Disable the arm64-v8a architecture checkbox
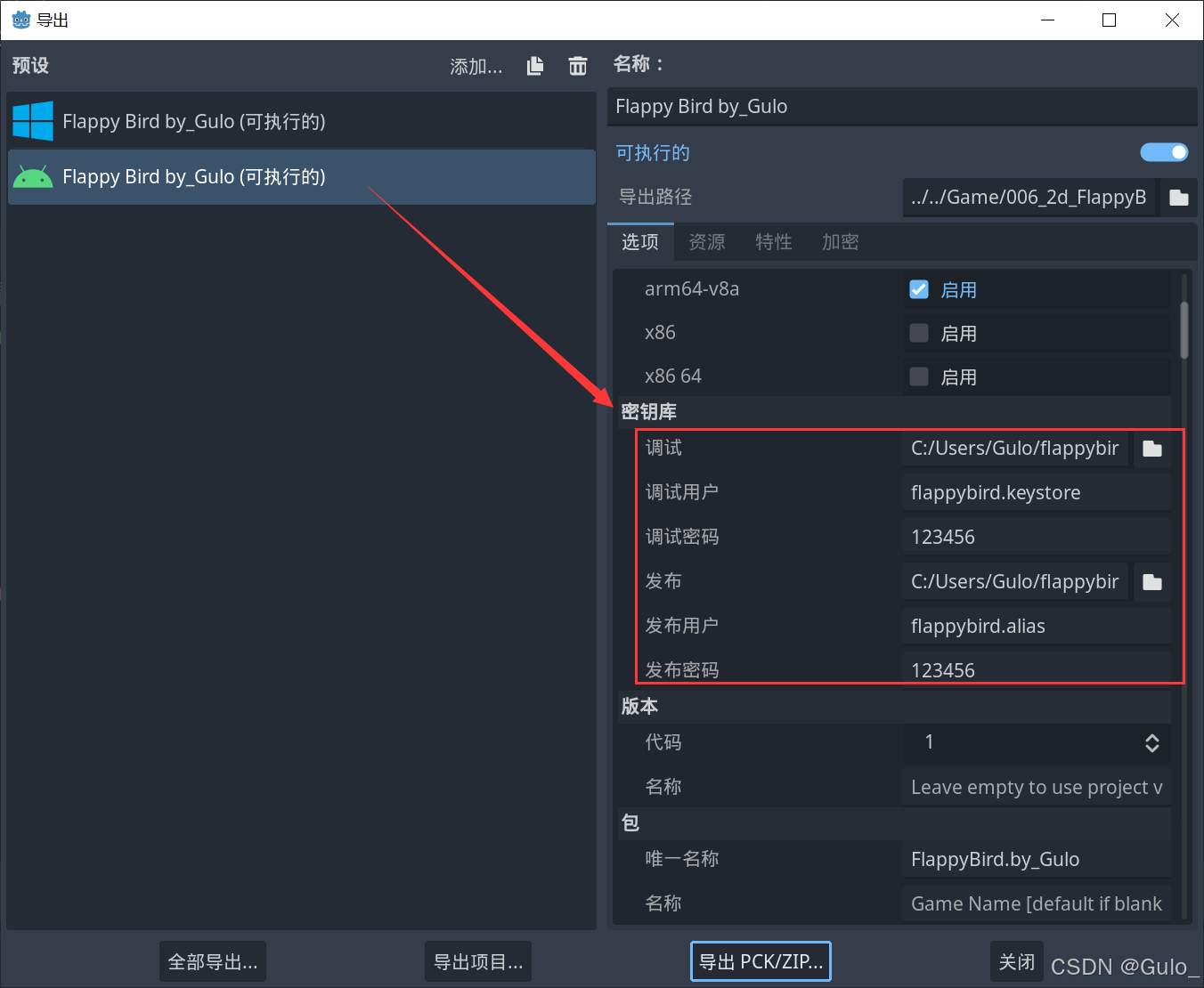1204x988 pixels. (918, 288)
